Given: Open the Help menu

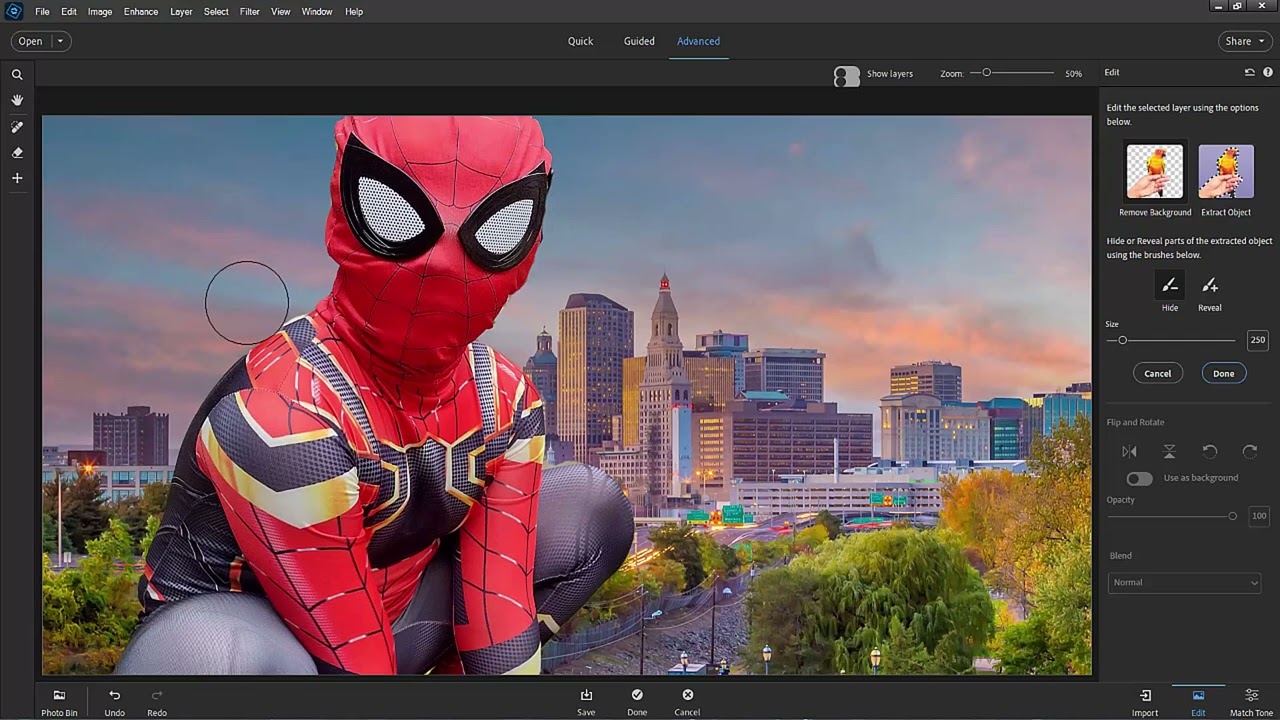Looking at the screenshot, I should (x=354, y=12).
